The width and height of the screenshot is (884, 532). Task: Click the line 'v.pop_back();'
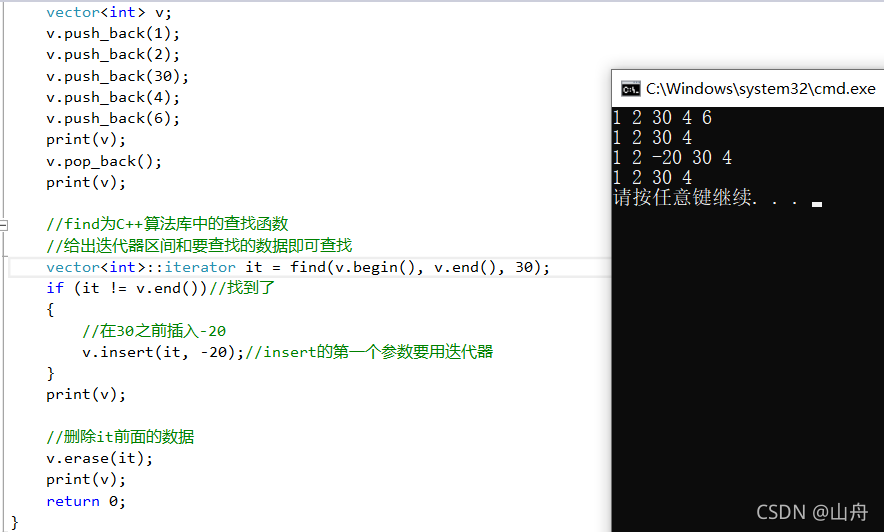[x=104, y=162]
